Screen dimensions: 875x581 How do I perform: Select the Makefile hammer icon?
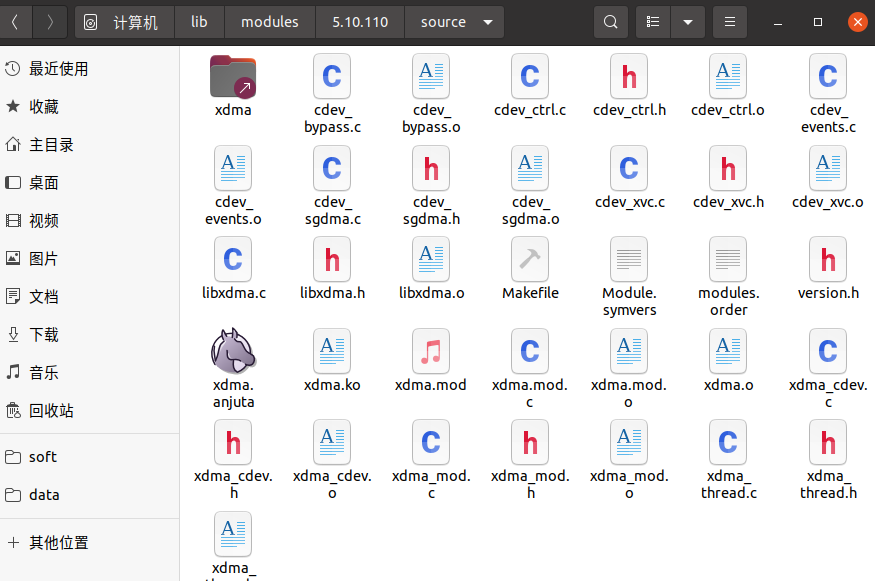point(530,260)
